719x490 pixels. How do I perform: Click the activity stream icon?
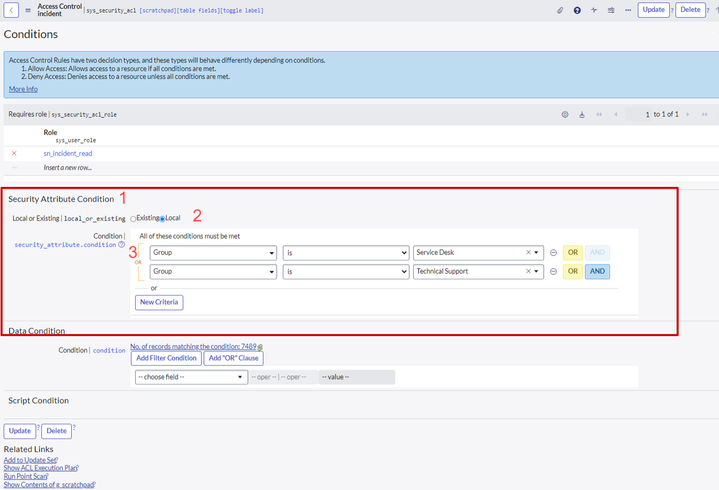coord(594,10)
